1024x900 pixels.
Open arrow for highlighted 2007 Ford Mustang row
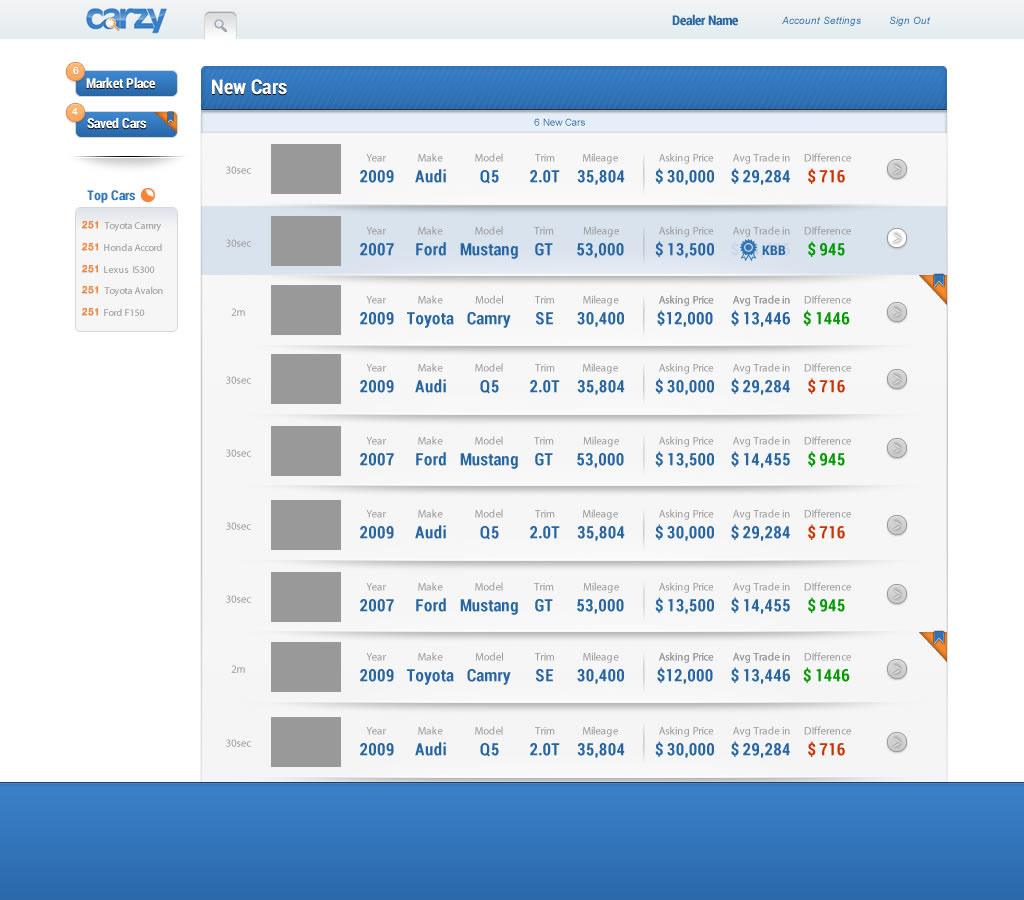pos(897,238)
